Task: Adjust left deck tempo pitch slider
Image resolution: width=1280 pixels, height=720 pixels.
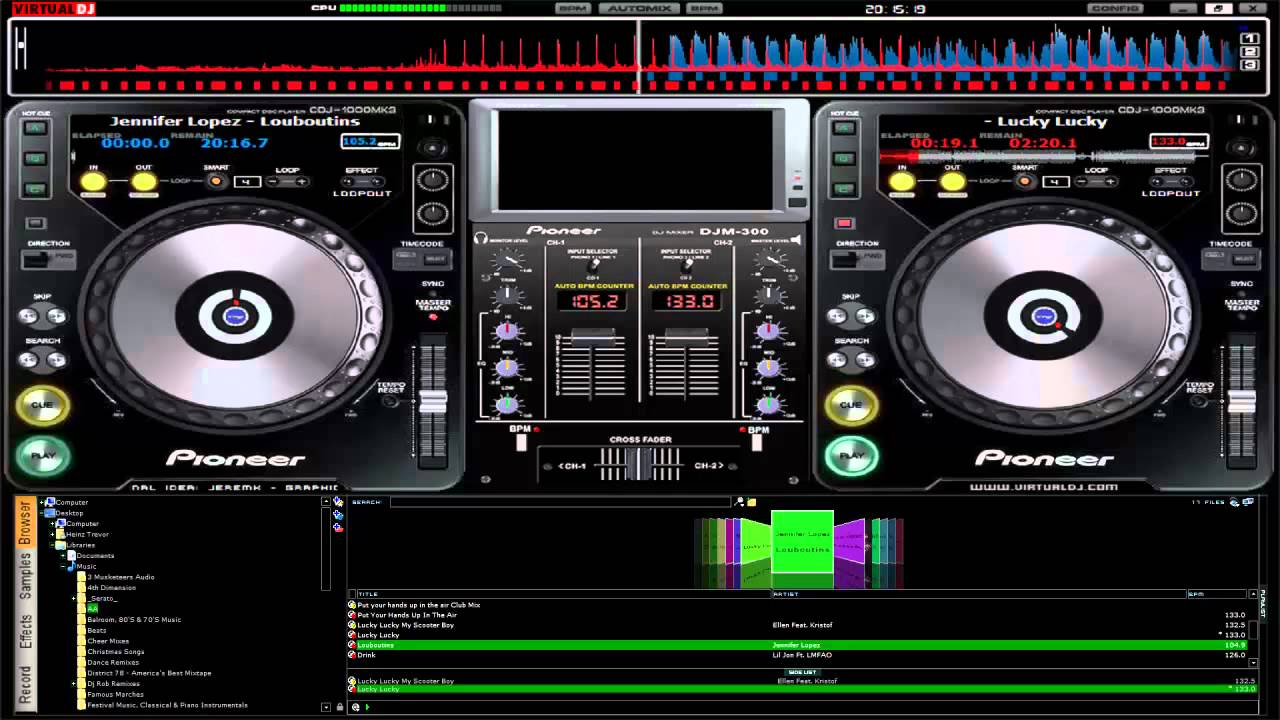Action: (x=433, y=402)
